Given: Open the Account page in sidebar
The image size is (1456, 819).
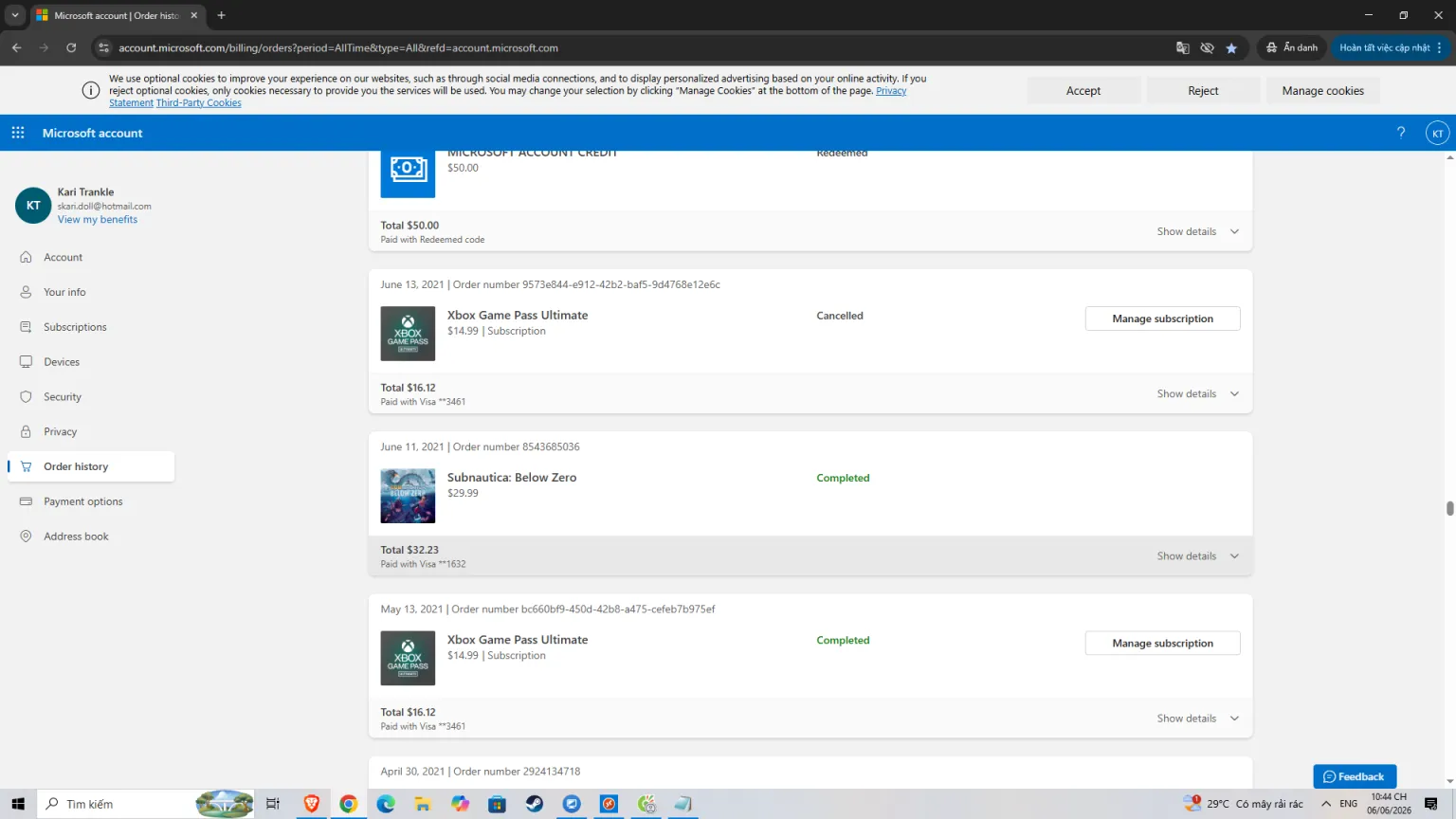Looking at the screenshot, I should point(91,257).
